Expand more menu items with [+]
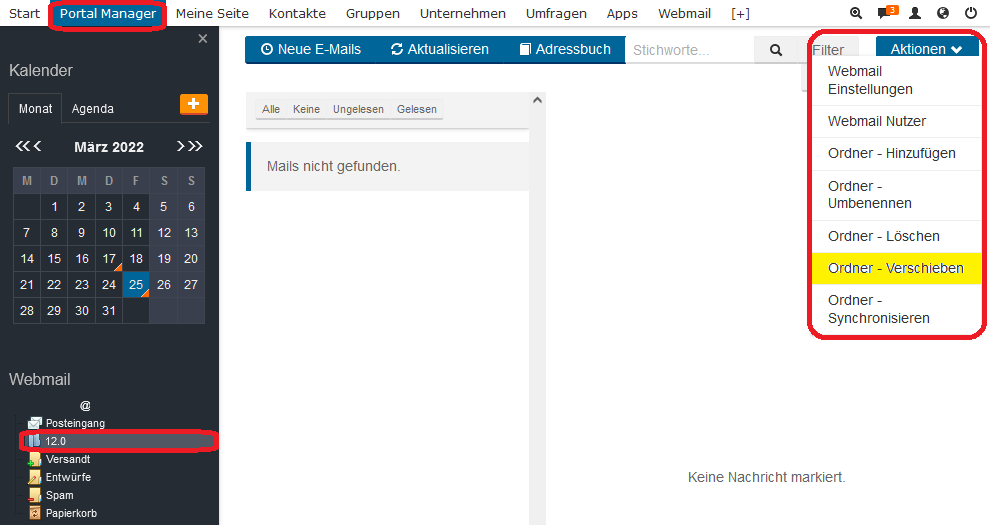 (740, 13)
